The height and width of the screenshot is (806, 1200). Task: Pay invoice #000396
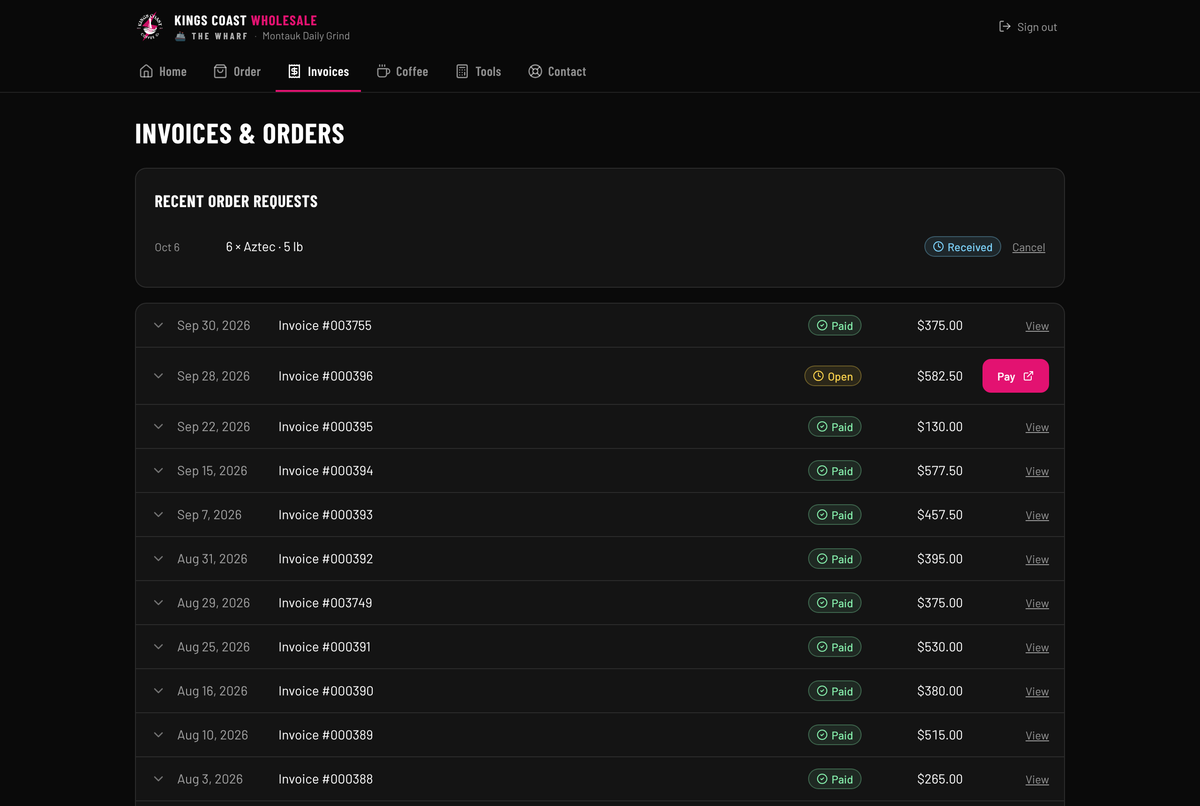click(1015, 376)
